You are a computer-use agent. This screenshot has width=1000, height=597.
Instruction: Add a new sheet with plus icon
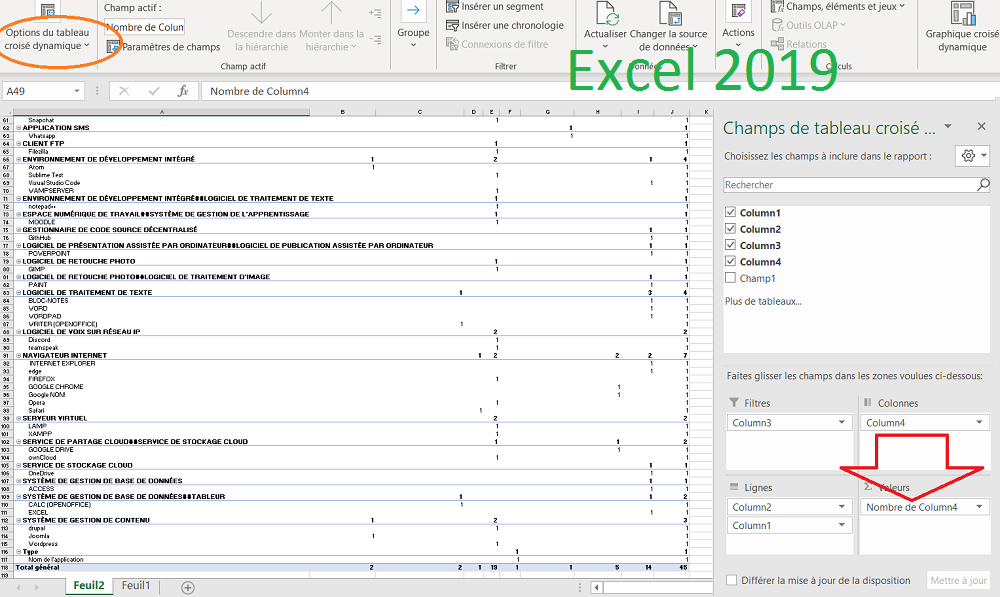click(187, 587)
